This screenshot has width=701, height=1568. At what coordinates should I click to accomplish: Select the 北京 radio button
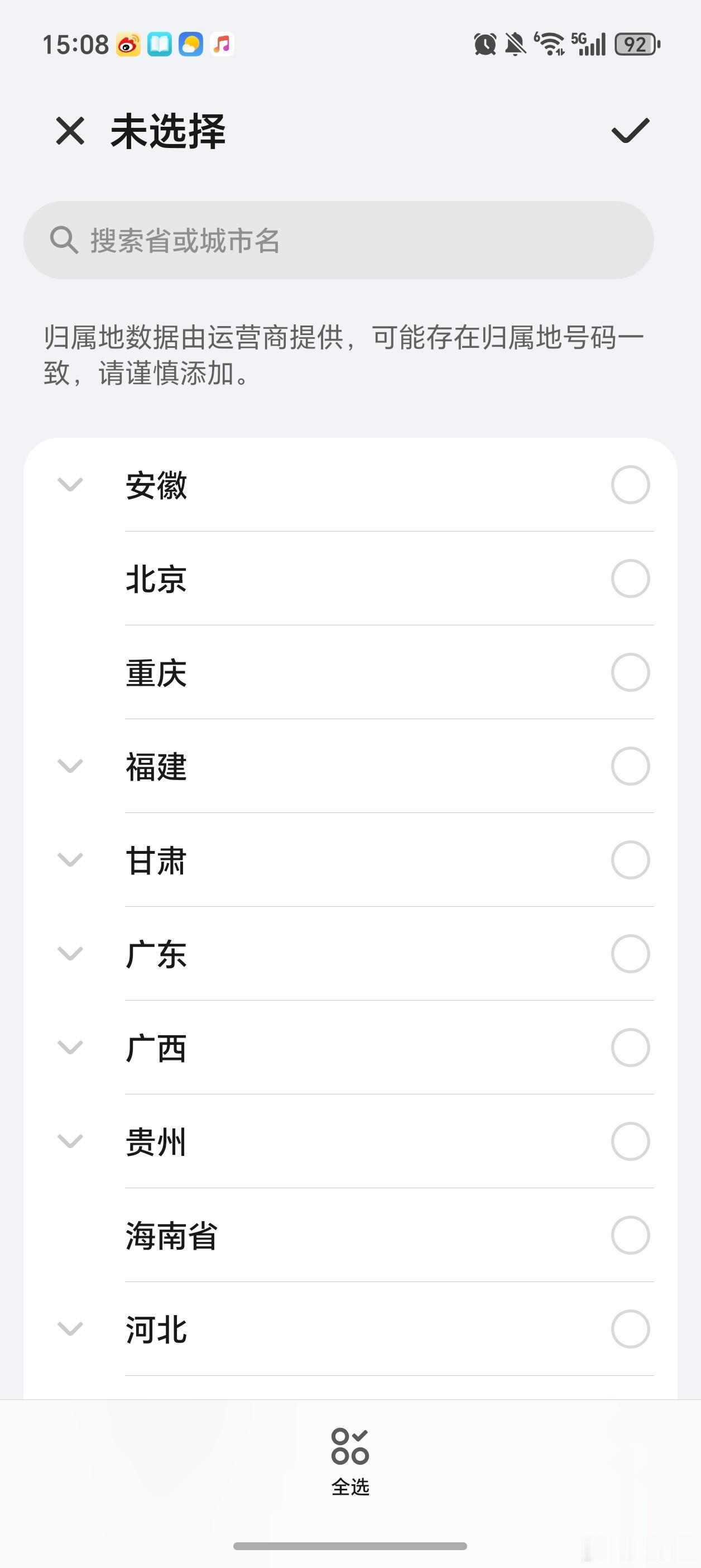click(630, 579)
